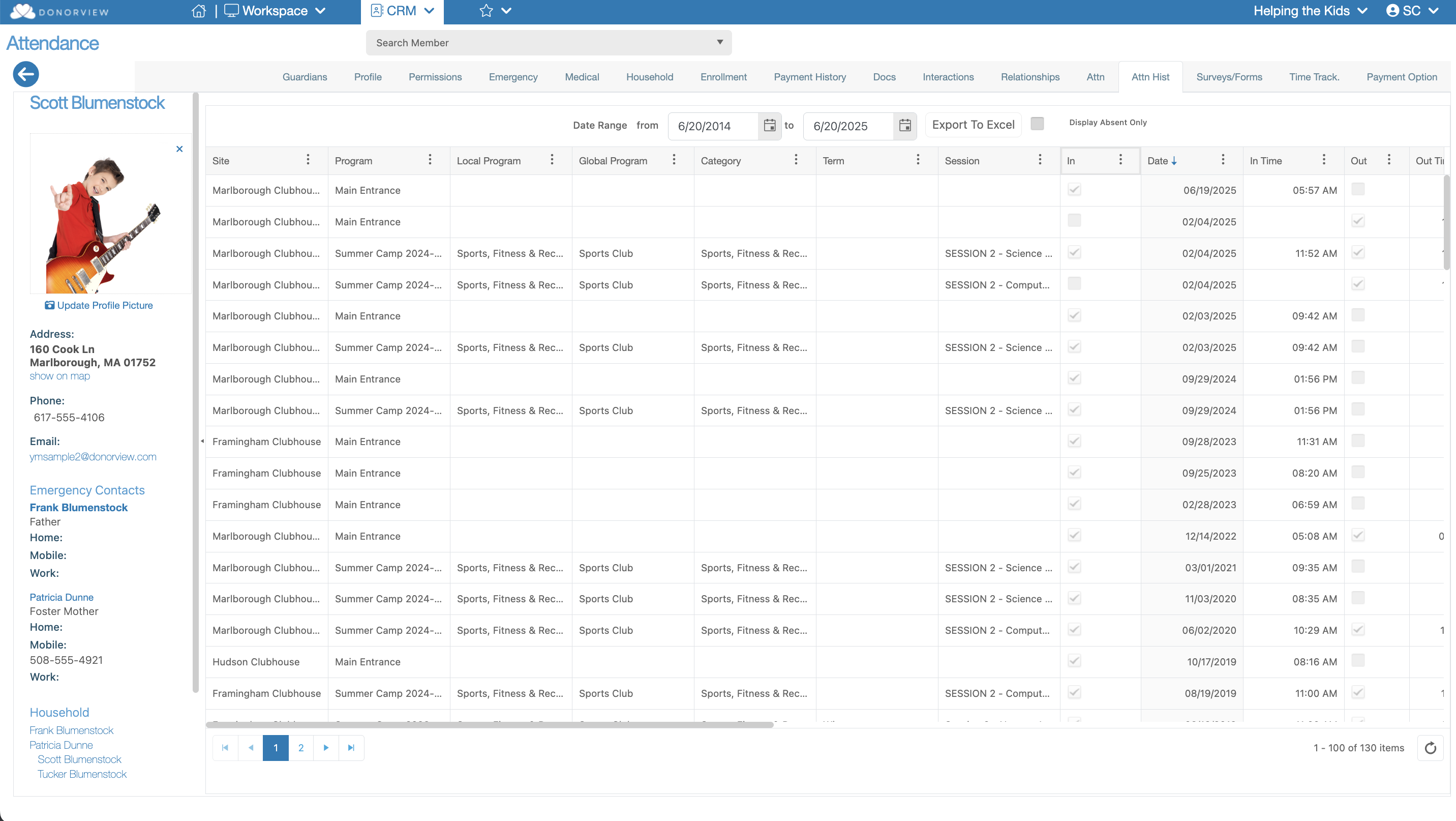Enable Display Absent Only checkbox
The width and height of the screenshot is (1456, 821).
click(x=1037, y=123)
